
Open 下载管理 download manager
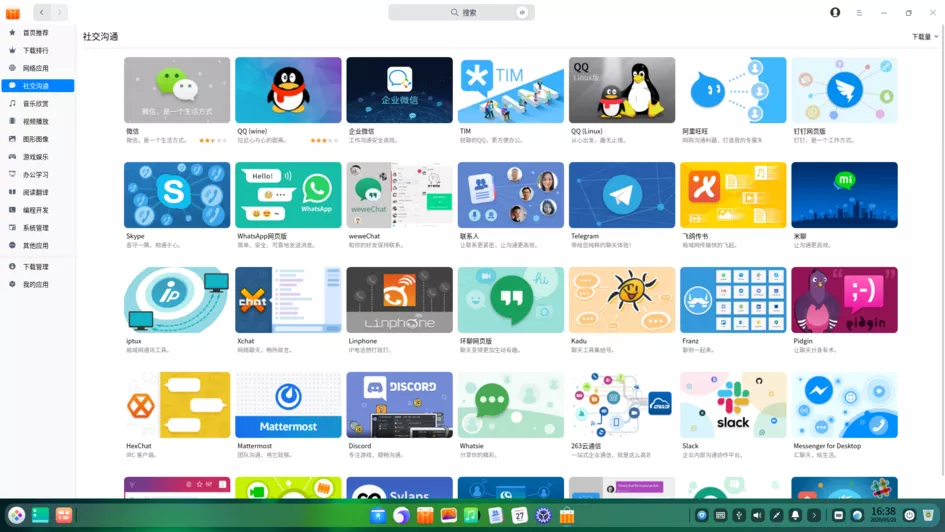(x=35, y=267)
